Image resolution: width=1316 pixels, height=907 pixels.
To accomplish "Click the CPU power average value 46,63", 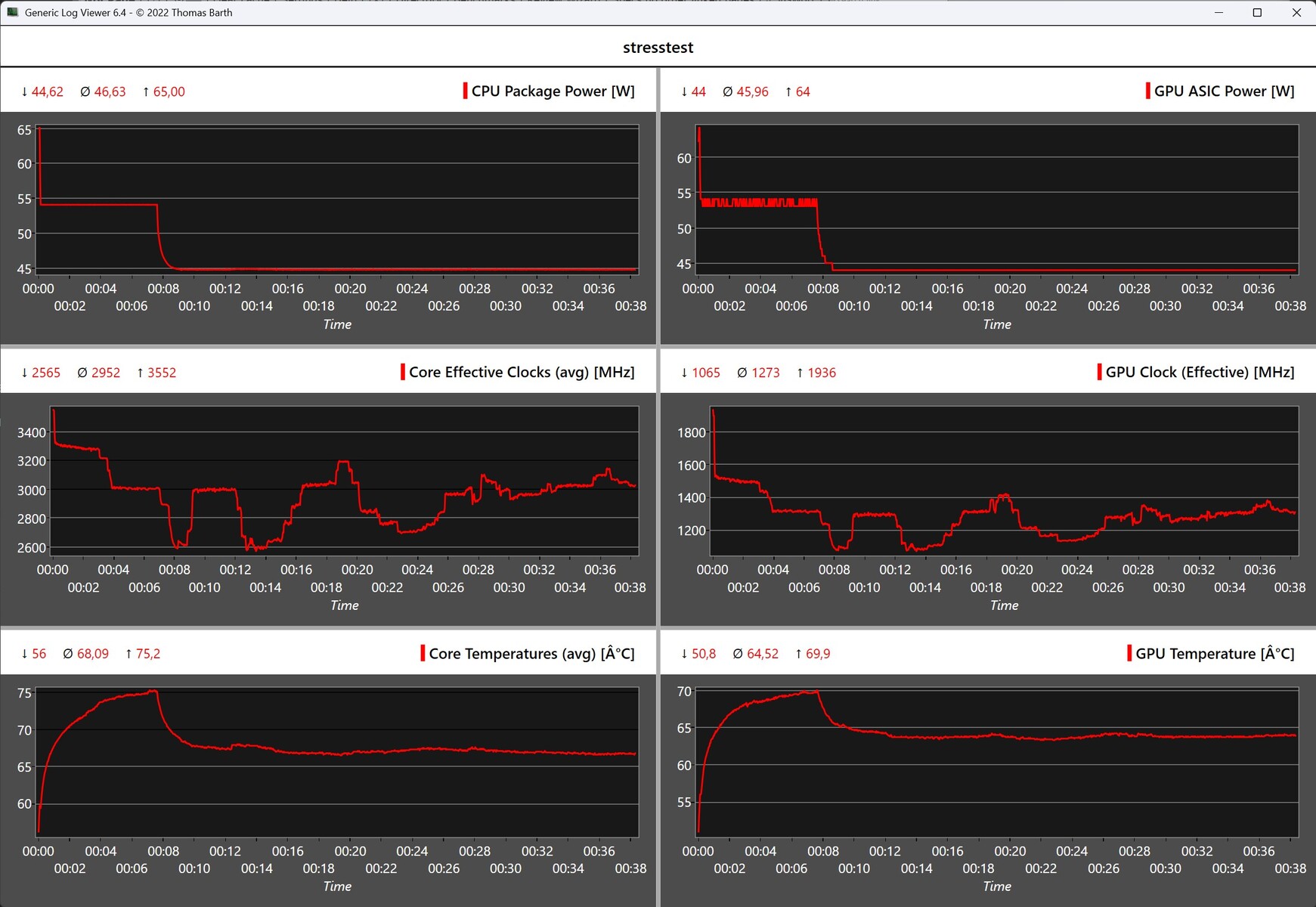I will [x=110, y=91].
